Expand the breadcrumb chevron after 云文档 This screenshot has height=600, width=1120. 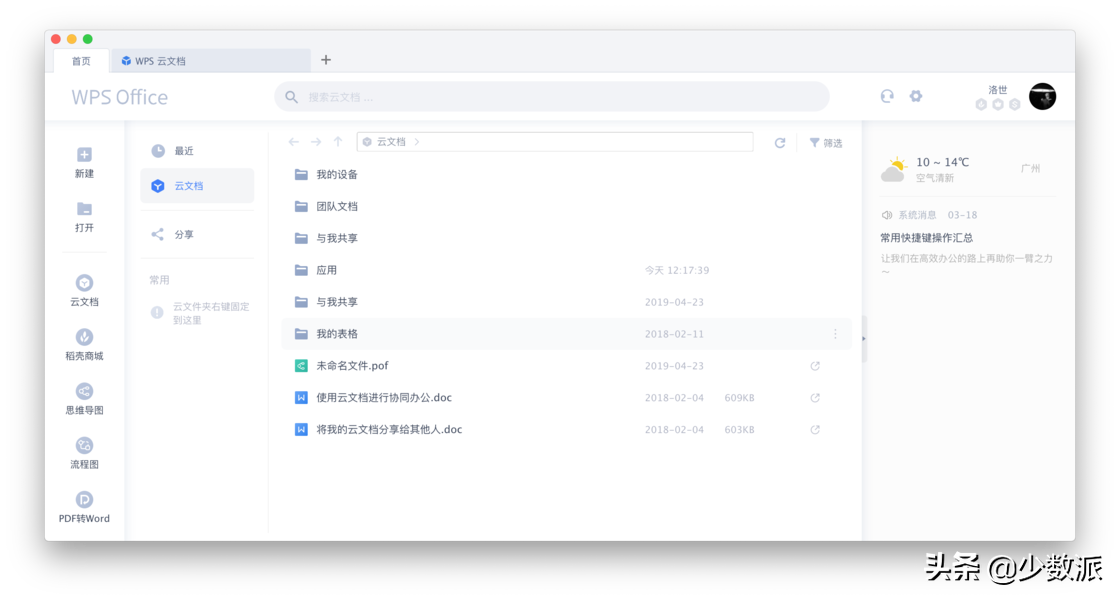click(x=417, y=142)
